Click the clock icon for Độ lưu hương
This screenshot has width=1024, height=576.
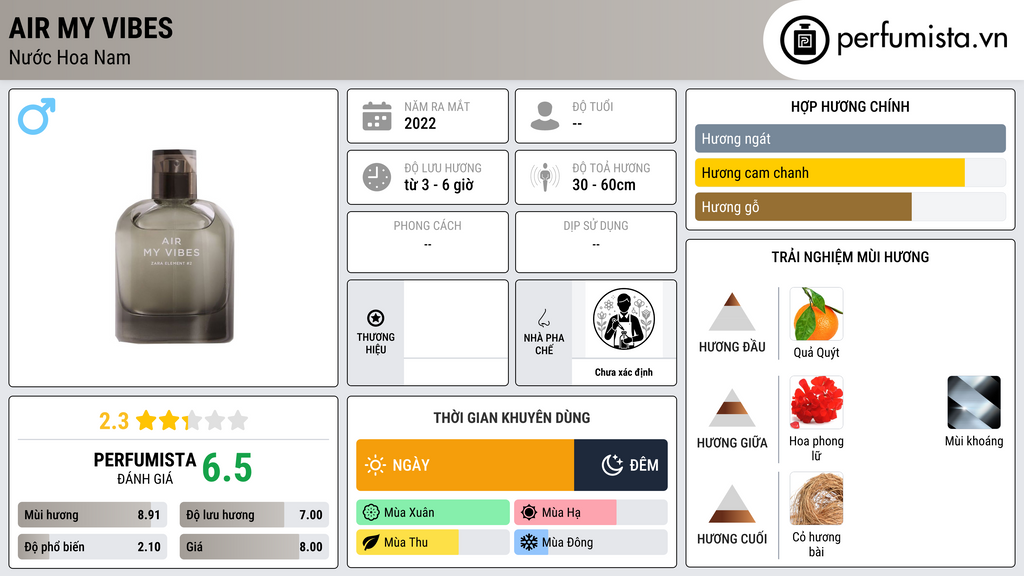tap(377, 177)
